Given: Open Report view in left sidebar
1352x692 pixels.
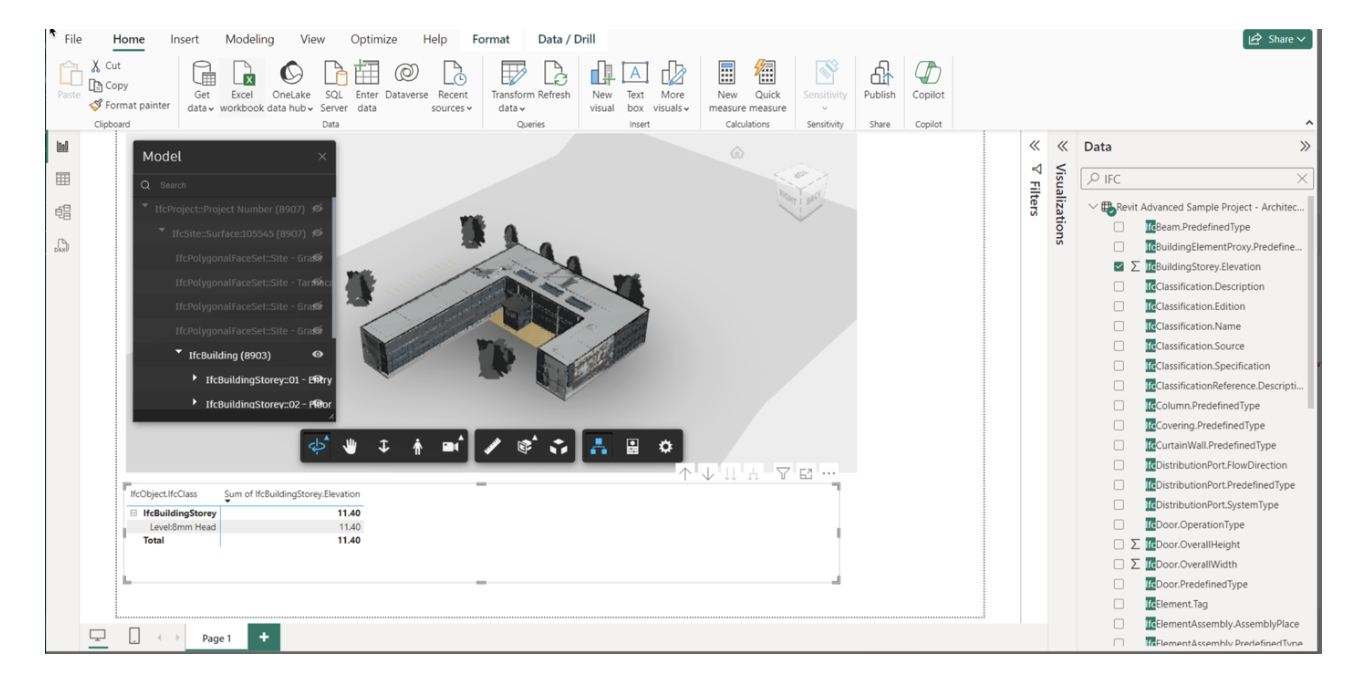Looking at the screenshot, I should [62, 147].
